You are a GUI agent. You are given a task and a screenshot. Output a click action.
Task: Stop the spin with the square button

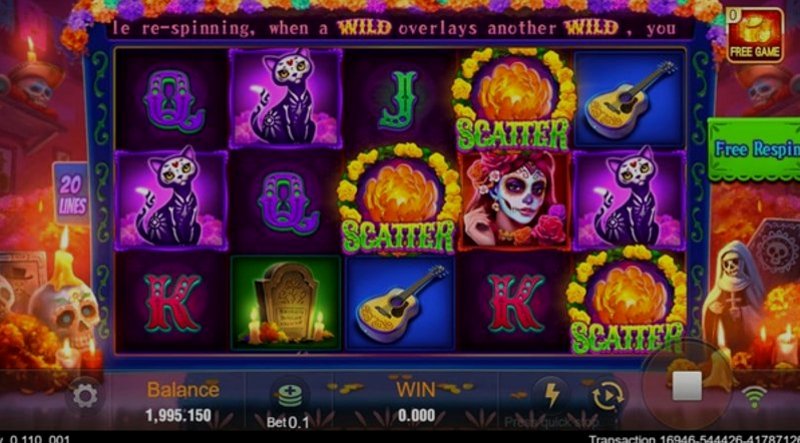tap(687, 386)
